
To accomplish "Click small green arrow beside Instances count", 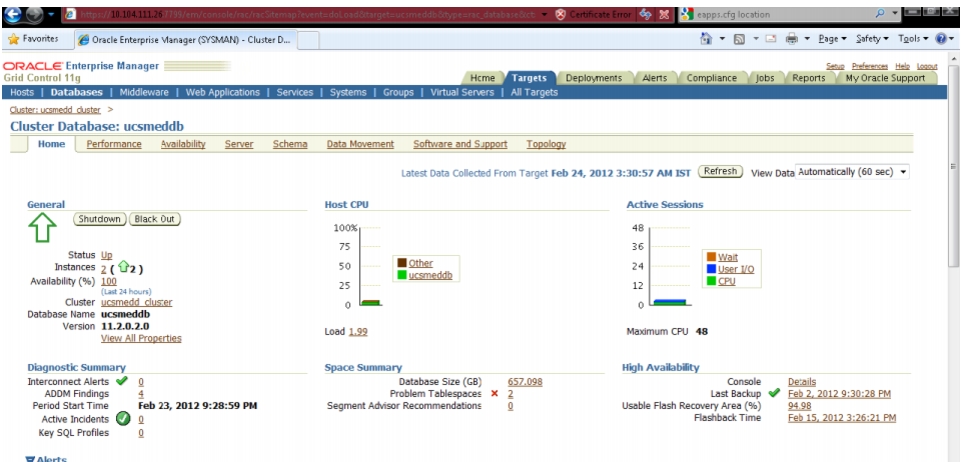I will tap(123, 267).
